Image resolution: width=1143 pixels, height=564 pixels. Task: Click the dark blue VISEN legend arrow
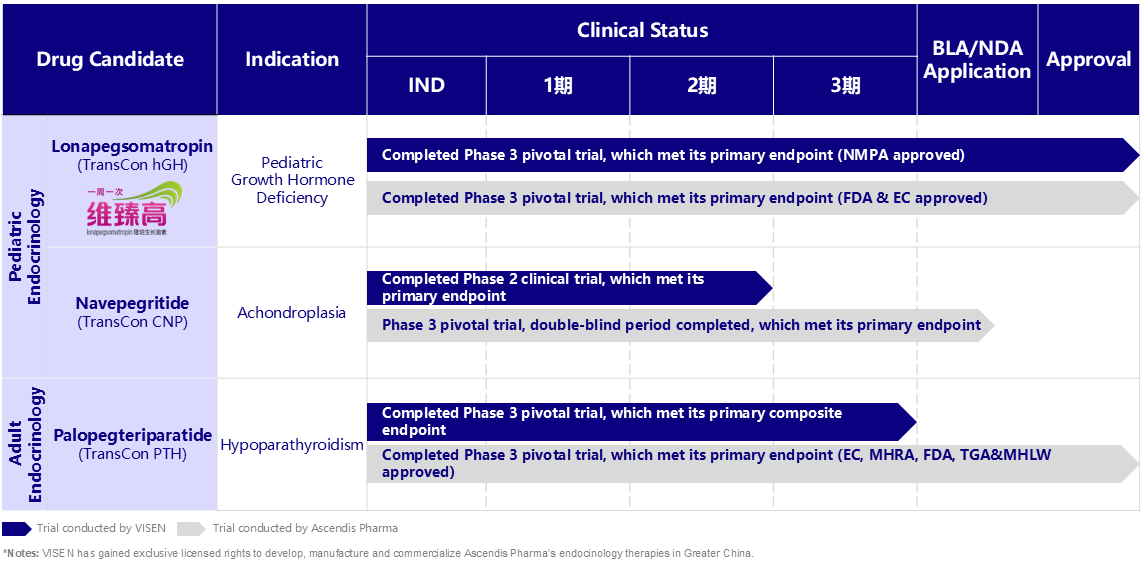click(17, 528)
